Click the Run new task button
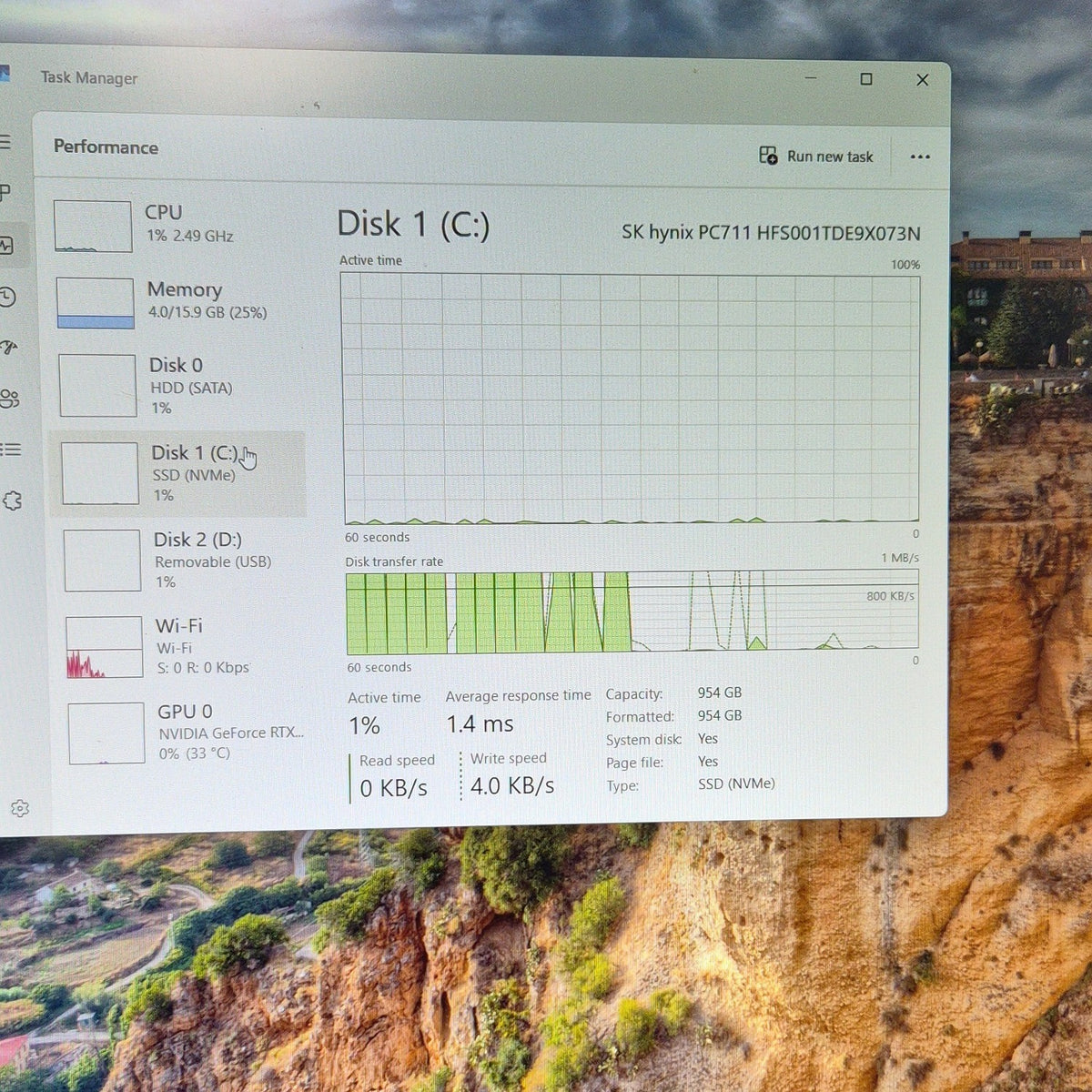Image resolution: width=1092 pixels, height=1092 pixels. click(816, 157)
